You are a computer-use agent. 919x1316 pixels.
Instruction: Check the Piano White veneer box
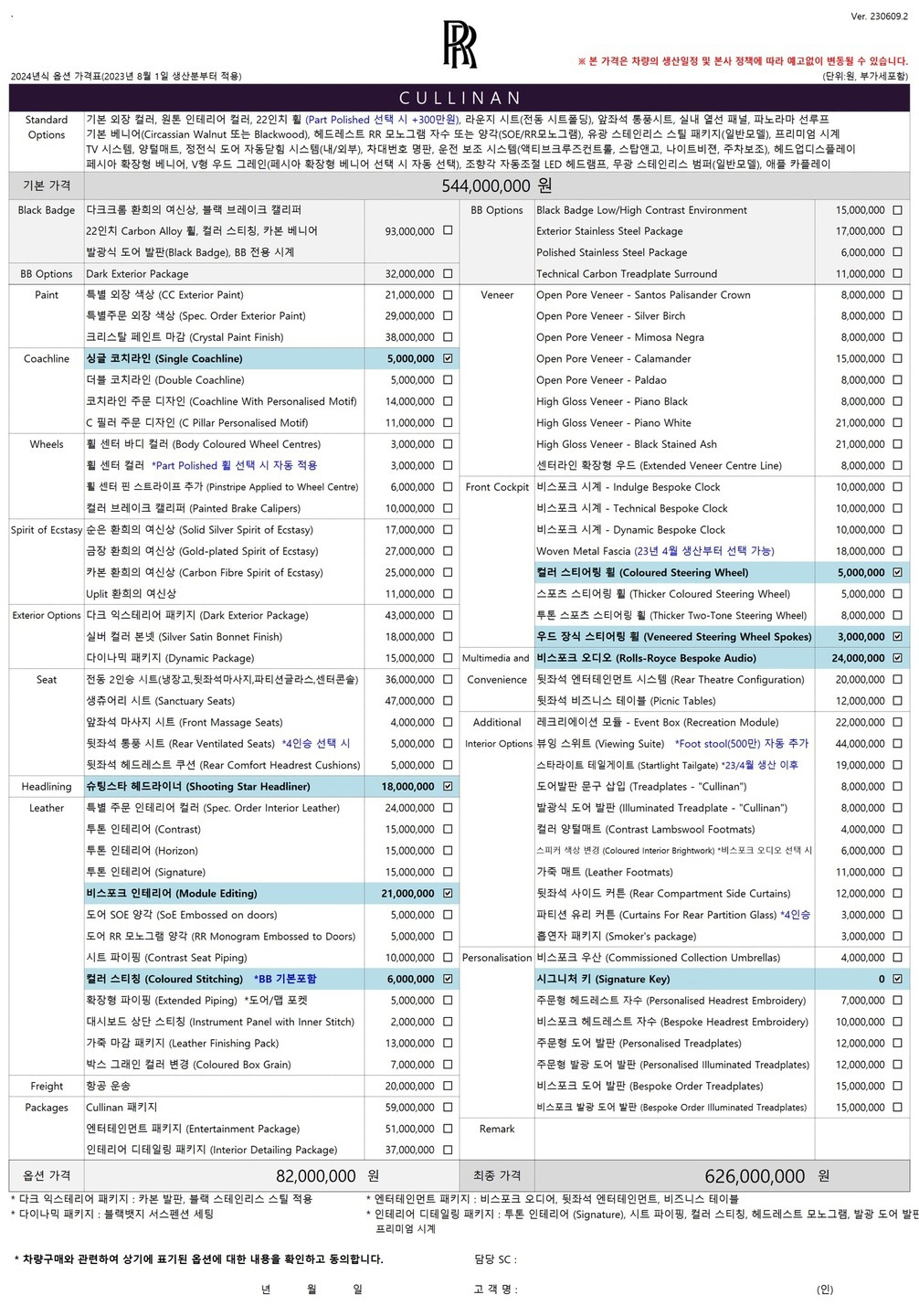tap(897, 423)
